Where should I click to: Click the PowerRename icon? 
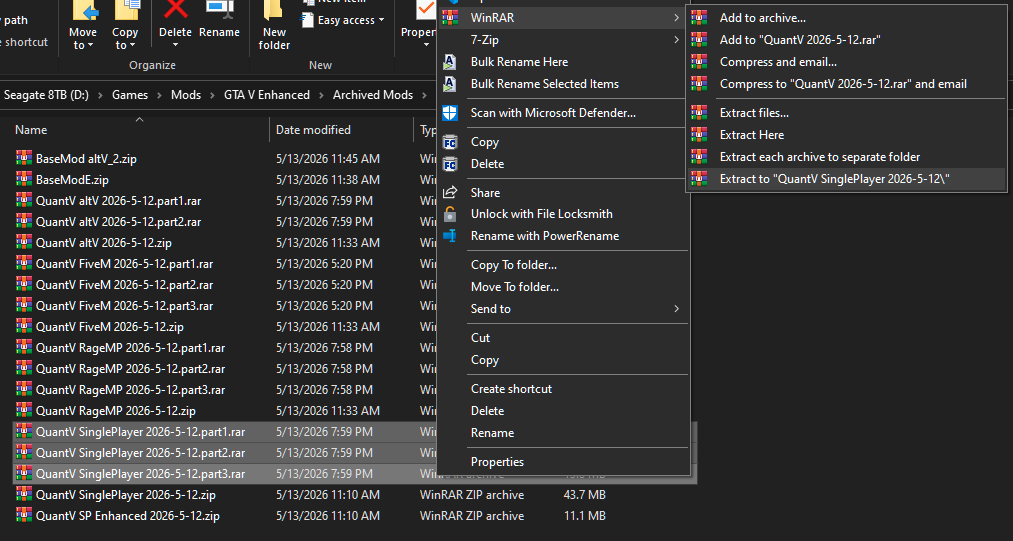pos(450,236)
